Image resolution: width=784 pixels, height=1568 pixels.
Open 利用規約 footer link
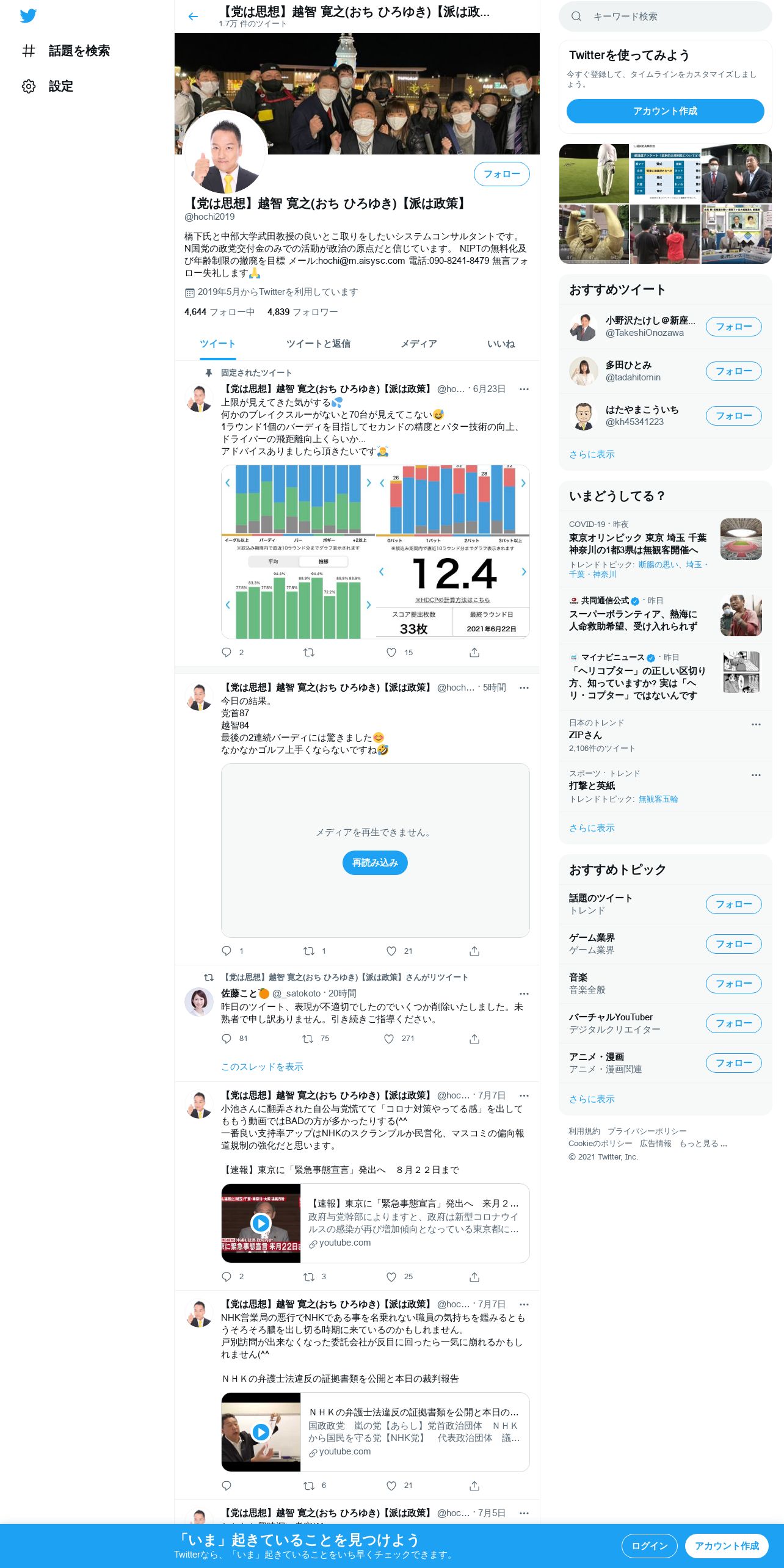coord(584,1131)
